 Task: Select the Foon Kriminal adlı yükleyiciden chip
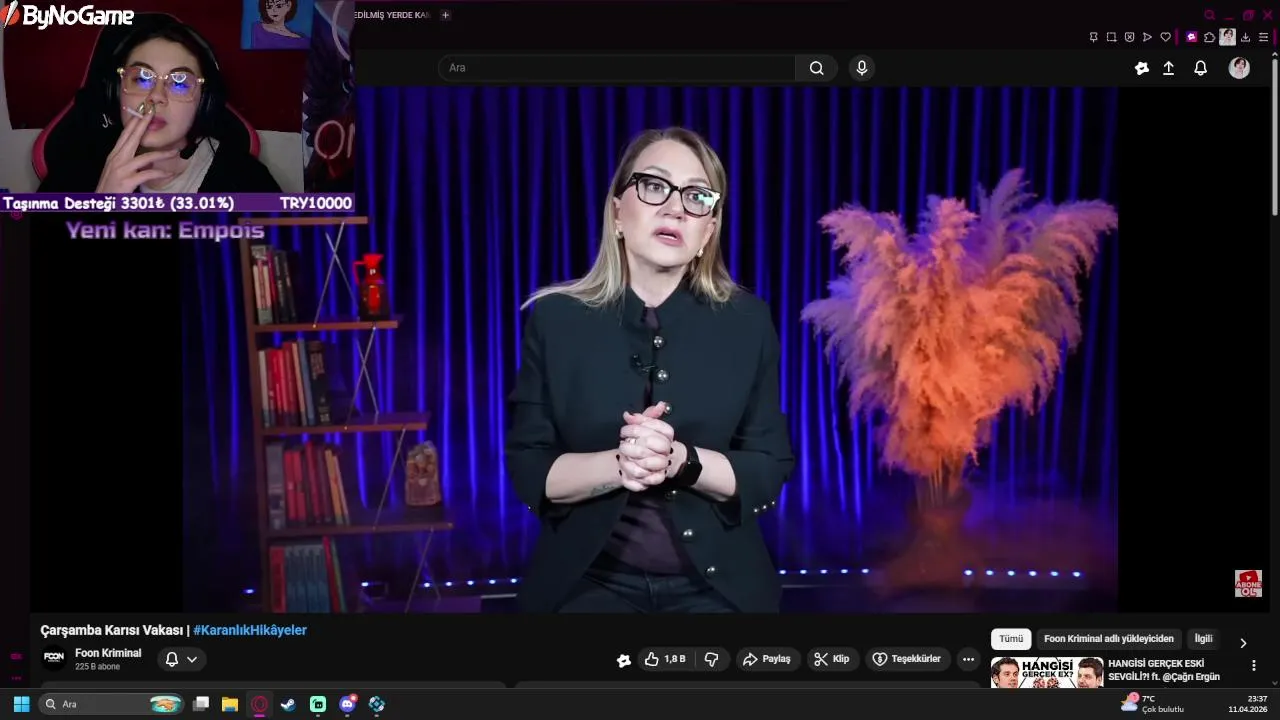tap(1108, 639)
